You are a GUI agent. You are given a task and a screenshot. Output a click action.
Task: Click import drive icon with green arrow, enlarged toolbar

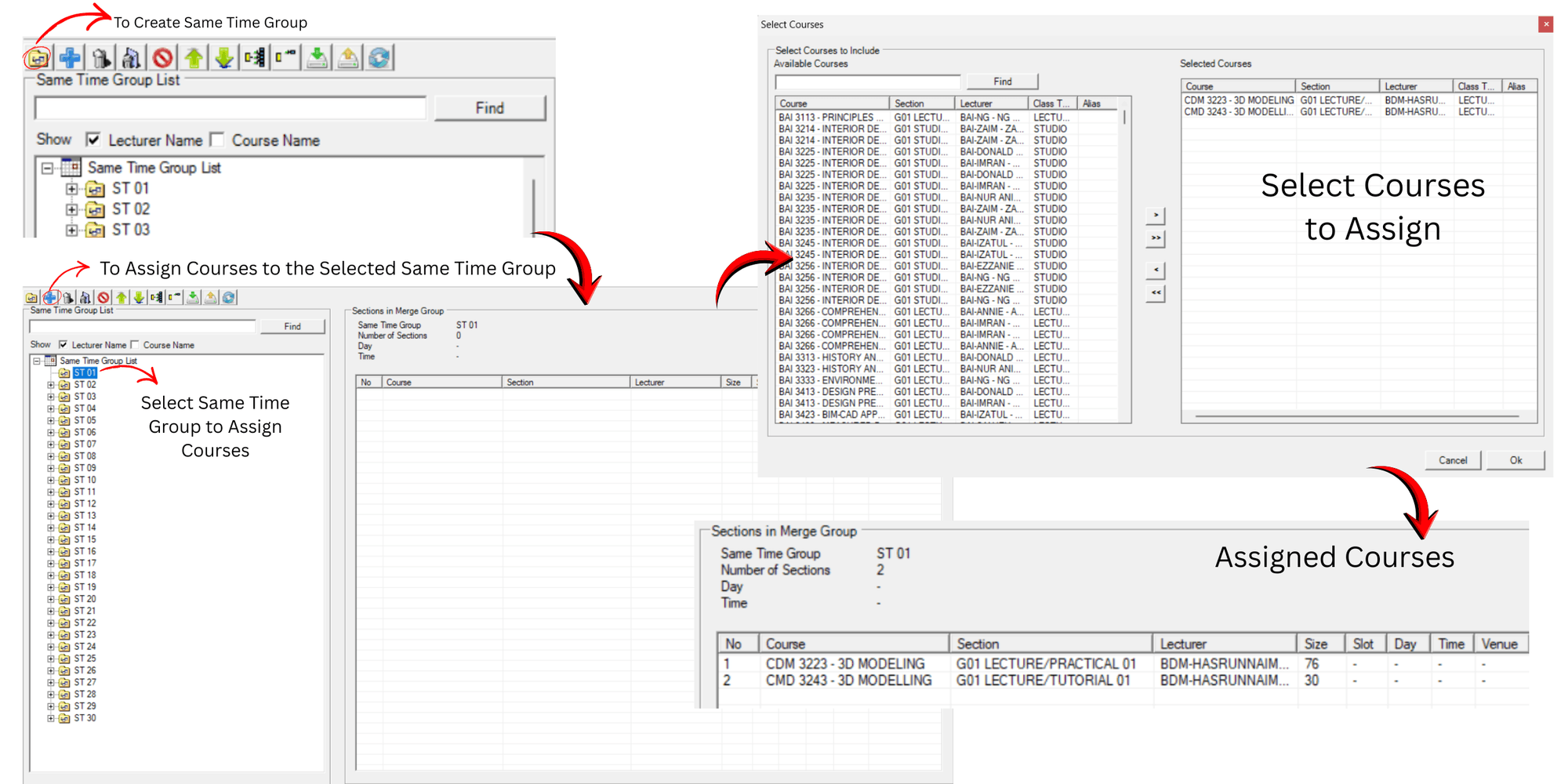tap(317, 58)
